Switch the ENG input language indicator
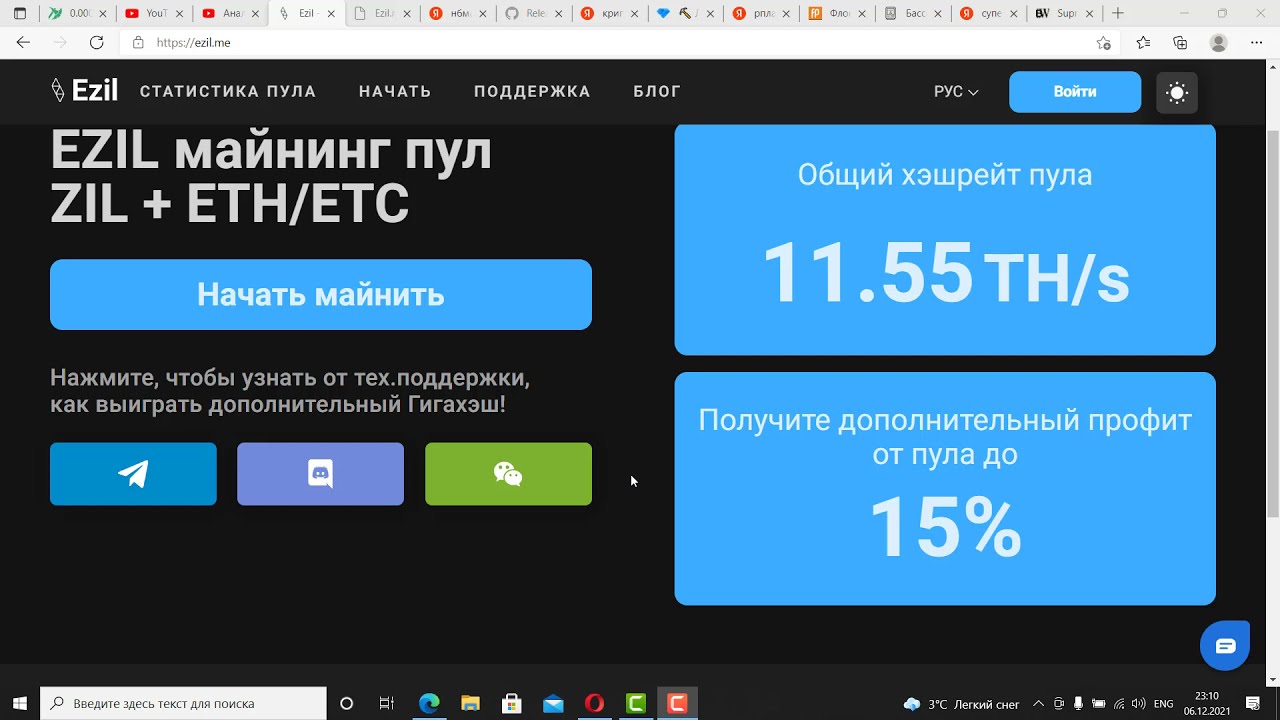 click(1164, 704)
